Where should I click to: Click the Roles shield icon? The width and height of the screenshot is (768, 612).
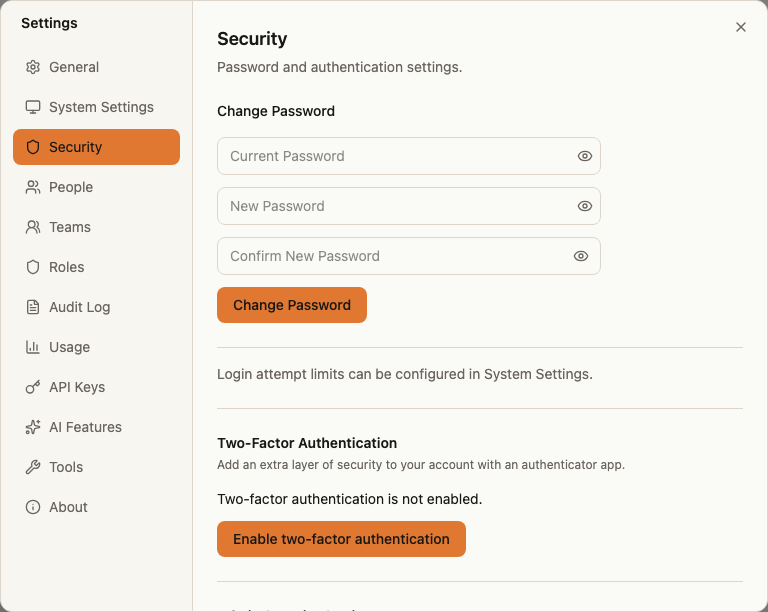(x=33, y=267)
